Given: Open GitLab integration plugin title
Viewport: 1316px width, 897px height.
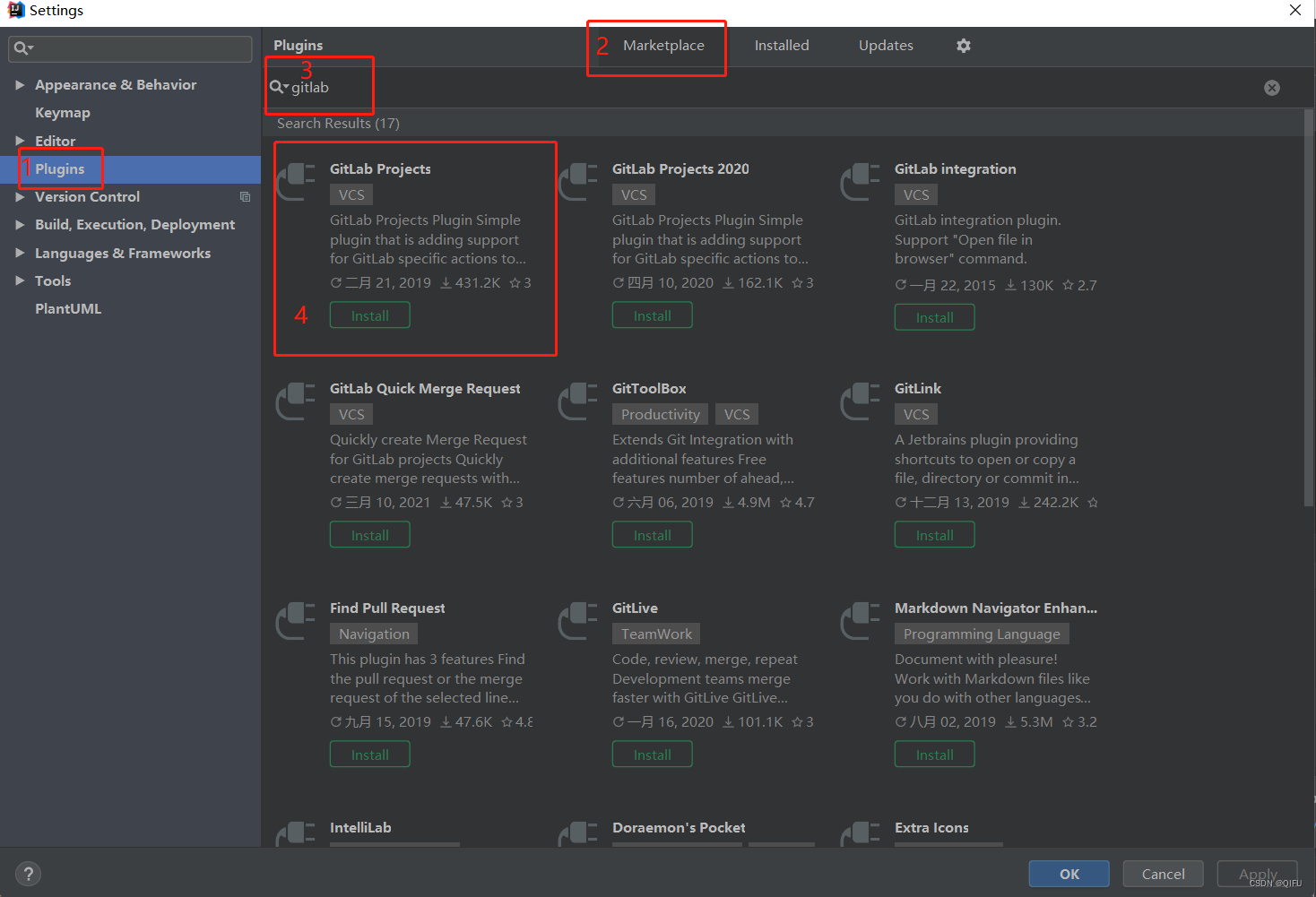Looking at the screenshot, I should tap(956, 169).
